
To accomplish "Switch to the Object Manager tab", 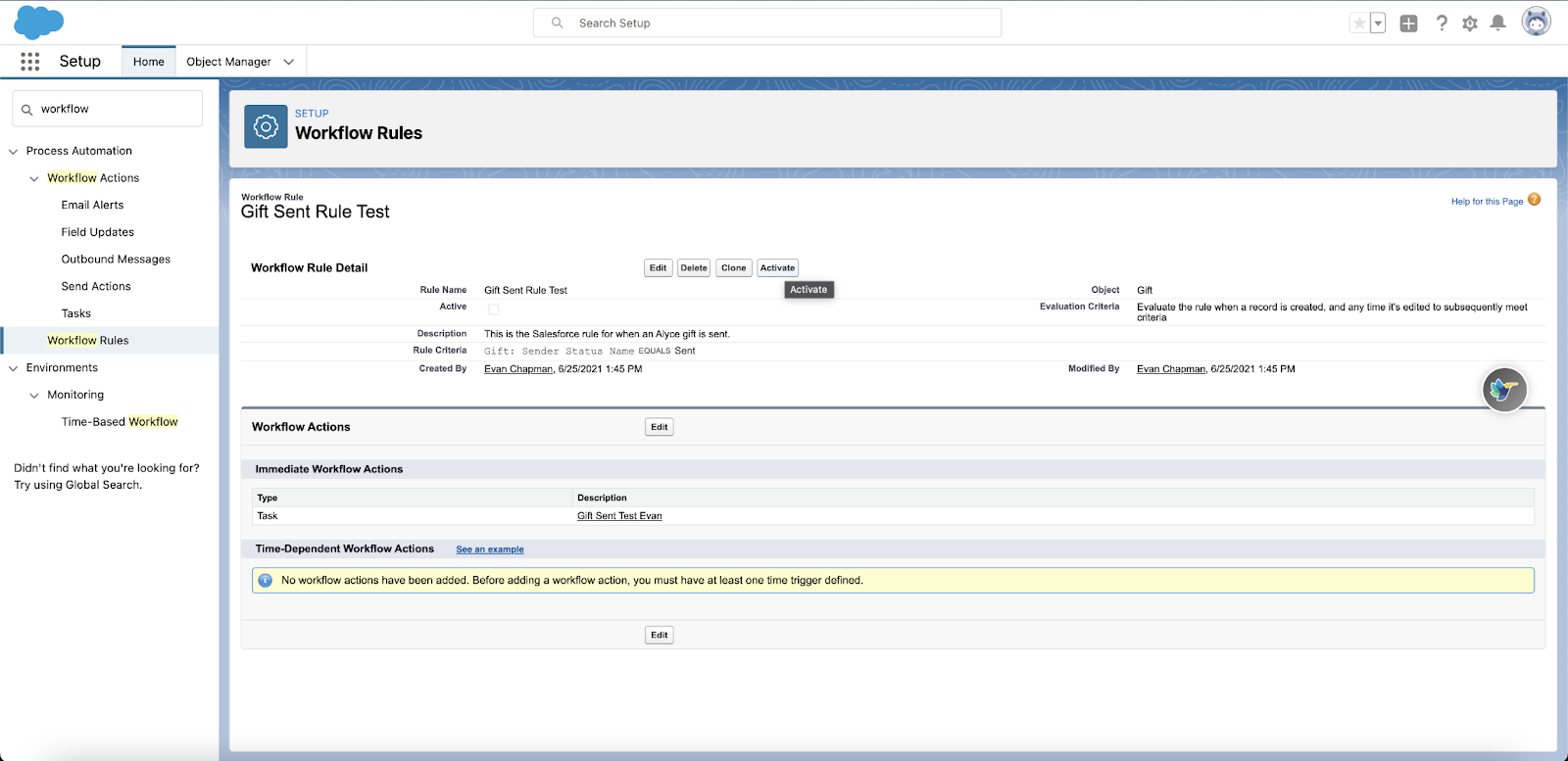I will click(228, 62).
